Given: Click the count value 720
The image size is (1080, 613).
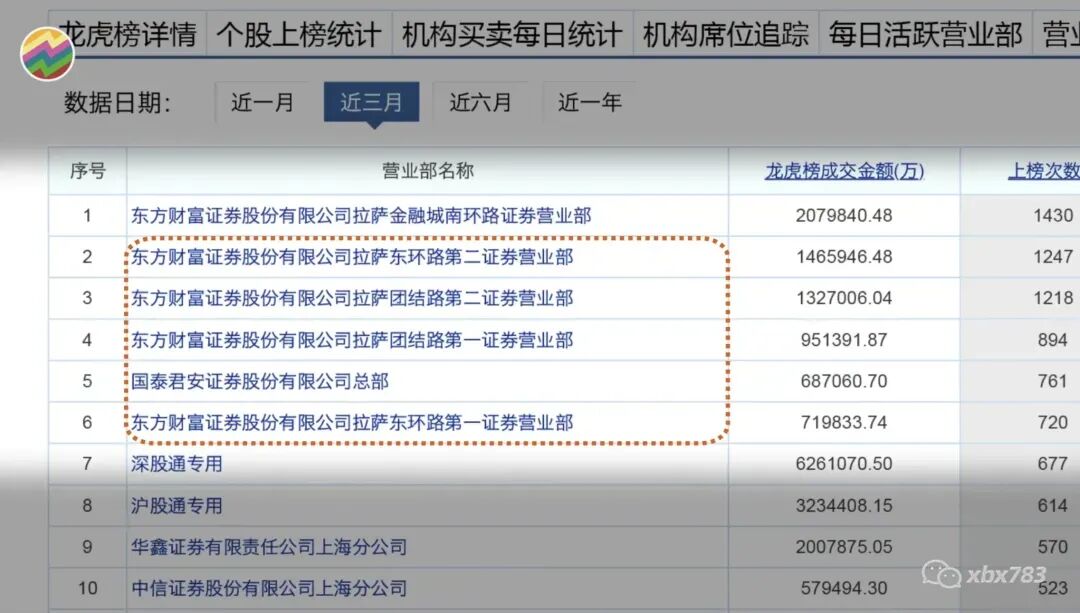Looking at the screenshot, I should coord(1053,422).
